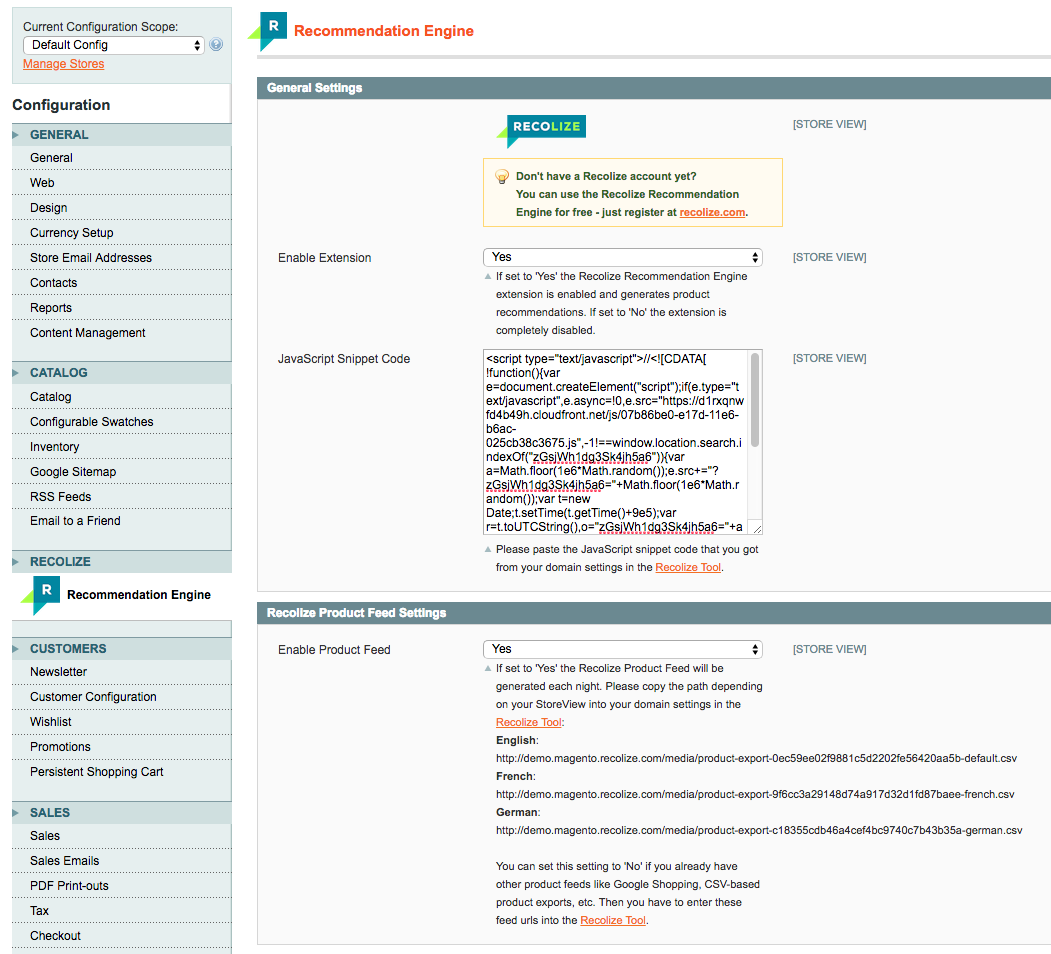Open the Currency Setup tab
The image size is (1051, 954).
coord(121,233)
